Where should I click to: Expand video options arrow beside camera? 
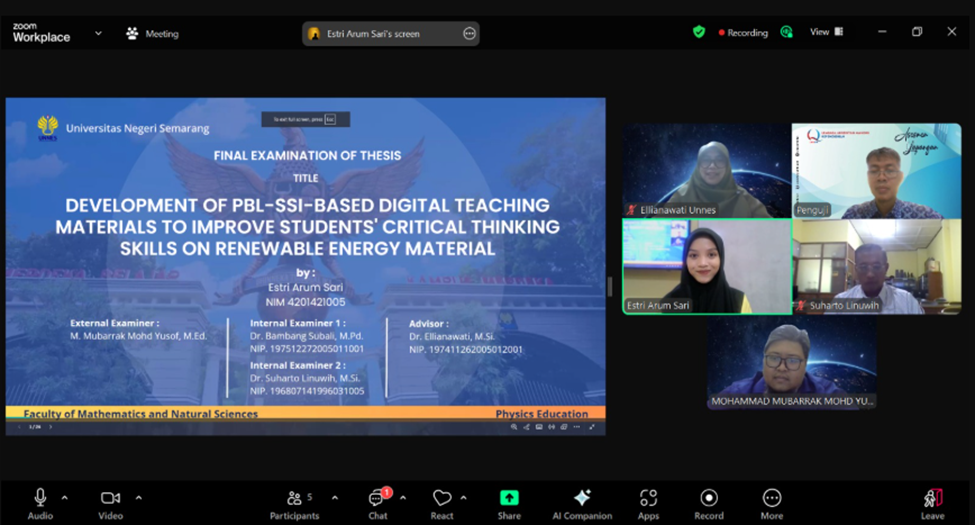(x=139, y=498)
